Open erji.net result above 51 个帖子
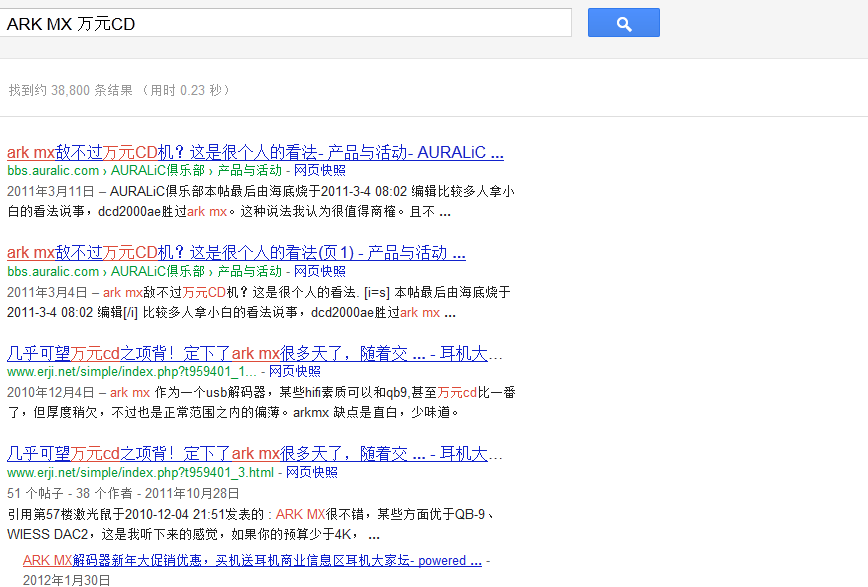This screenshot has height=587, width=868. 255,454
